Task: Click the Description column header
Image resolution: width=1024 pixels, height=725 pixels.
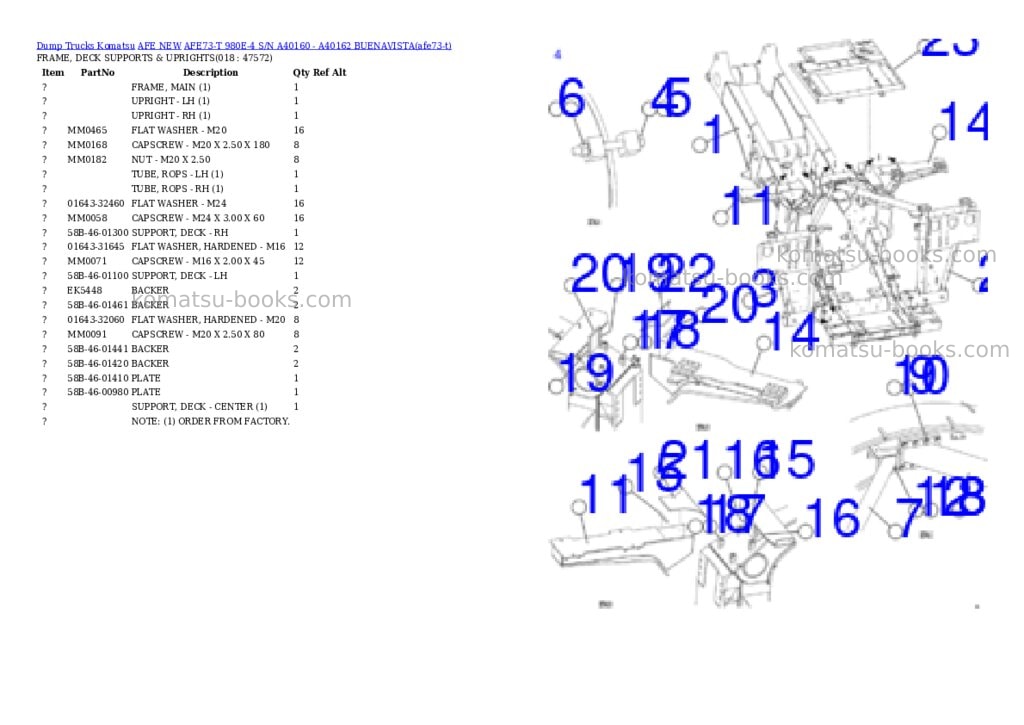Action: [x=210, y=72]
